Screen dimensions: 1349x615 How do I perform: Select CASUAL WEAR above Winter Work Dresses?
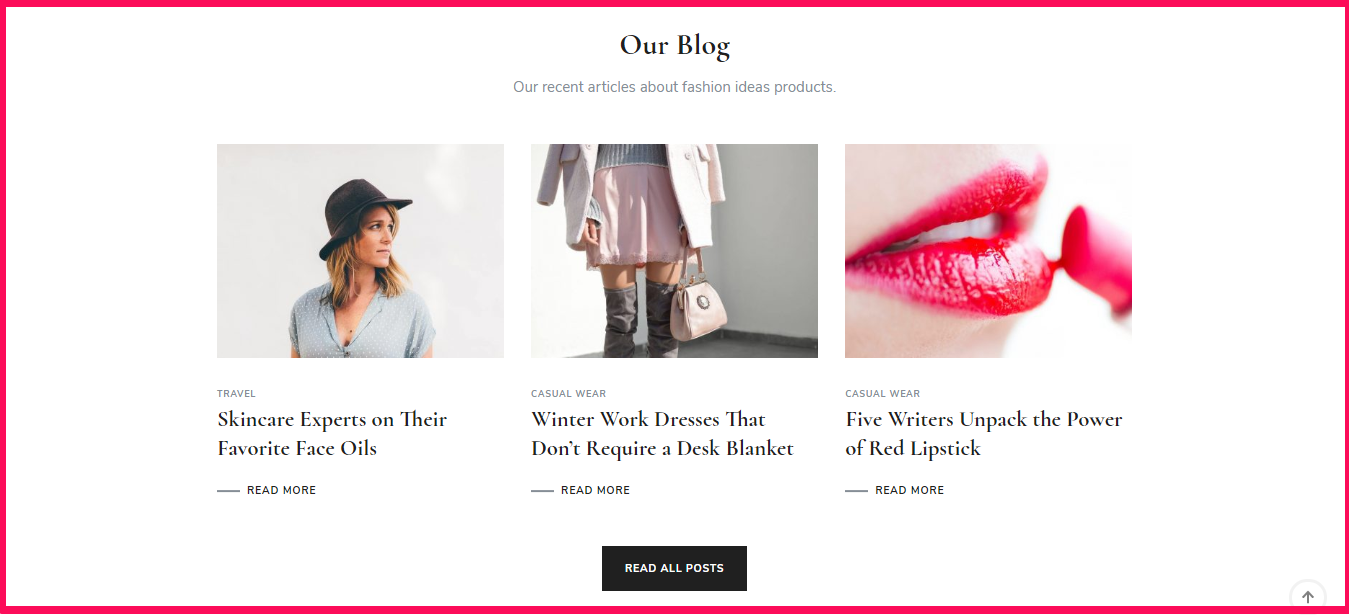[x=568, y=394]
